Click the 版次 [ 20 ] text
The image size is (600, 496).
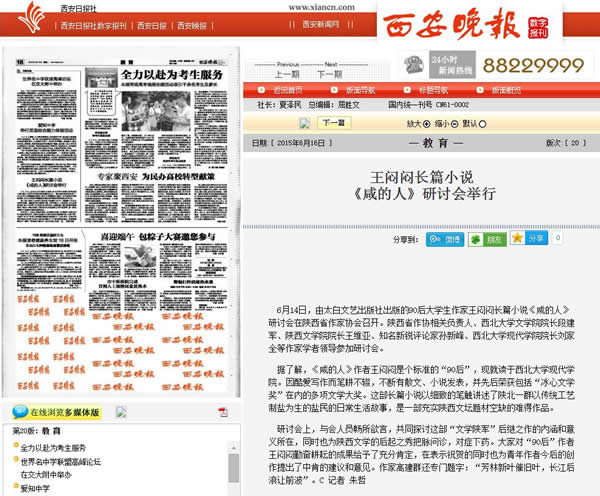tap(566, 143)
